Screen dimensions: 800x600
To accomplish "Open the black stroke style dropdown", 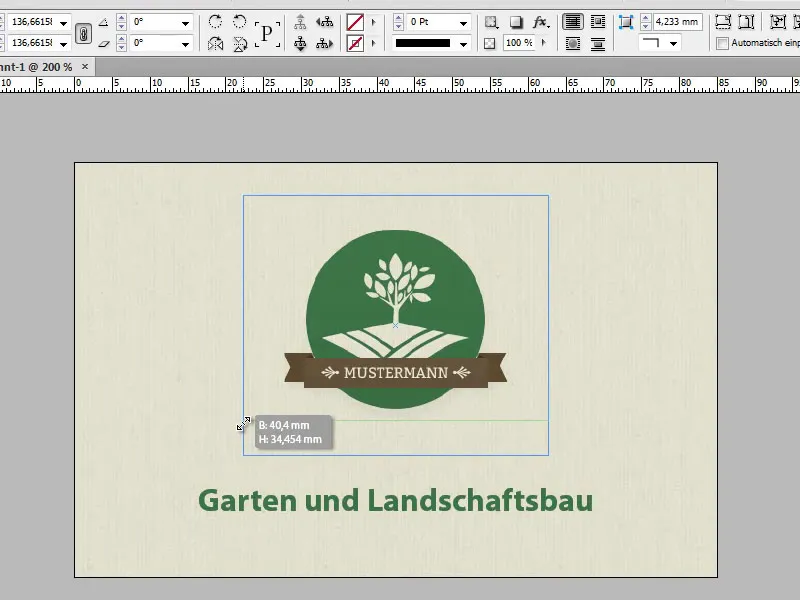I will 463,44.
